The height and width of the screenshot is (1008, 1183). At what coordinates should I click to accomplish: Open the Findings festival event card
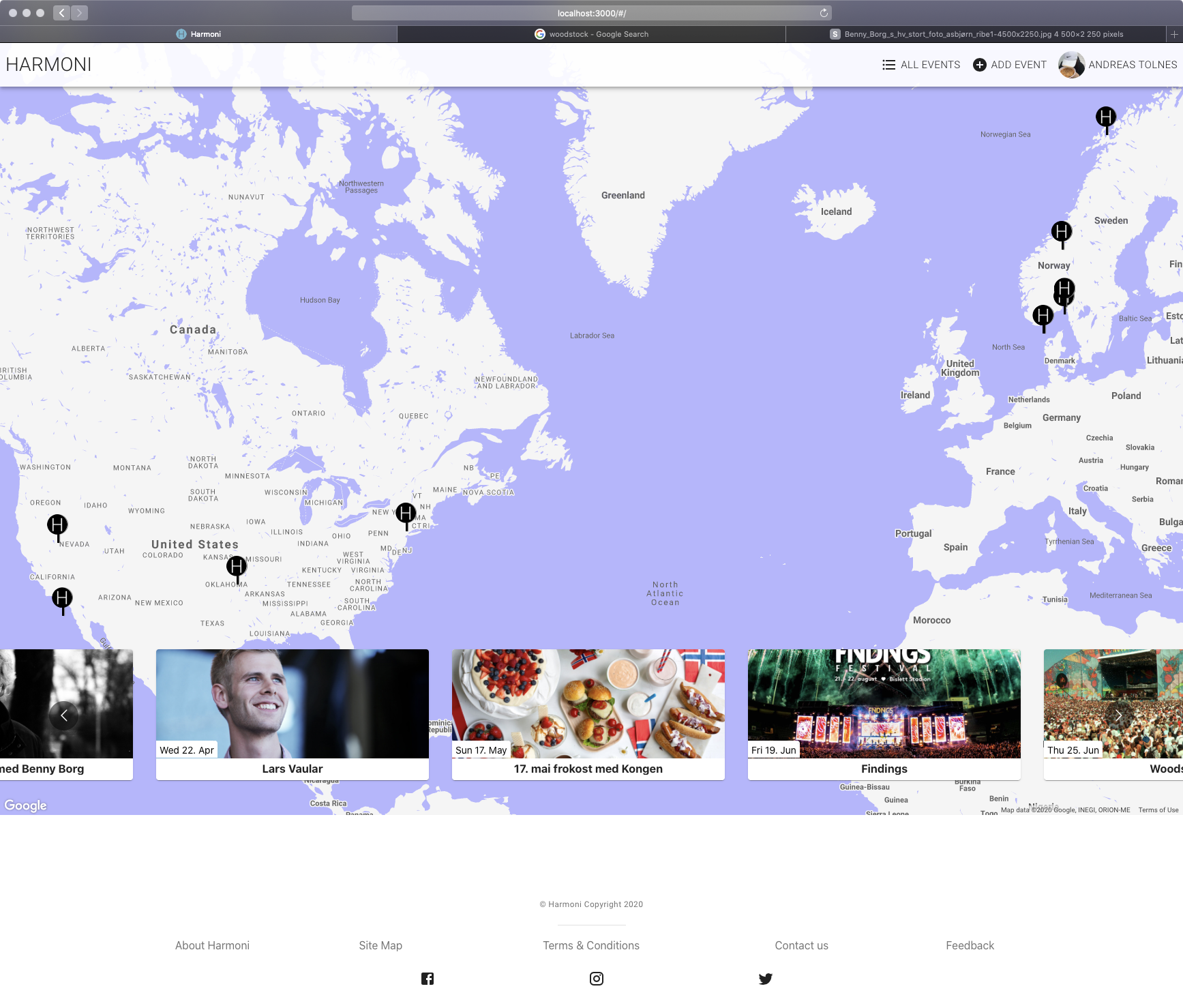[884, 715]
